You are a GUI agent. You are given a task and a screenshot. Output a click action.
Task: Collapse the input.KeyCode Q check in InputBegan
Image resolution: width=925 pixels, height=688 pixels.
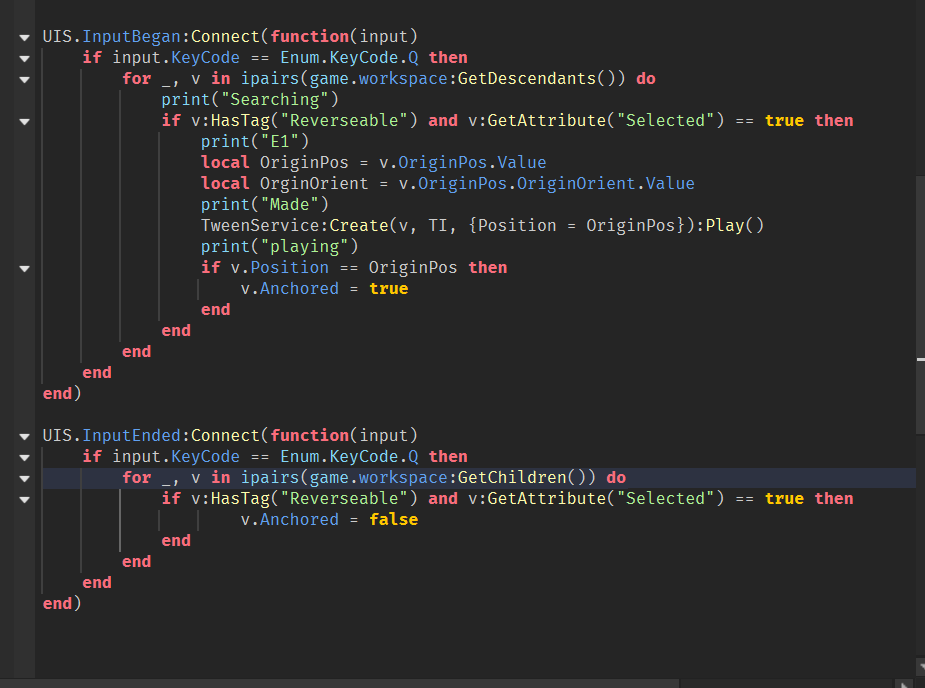22,58
